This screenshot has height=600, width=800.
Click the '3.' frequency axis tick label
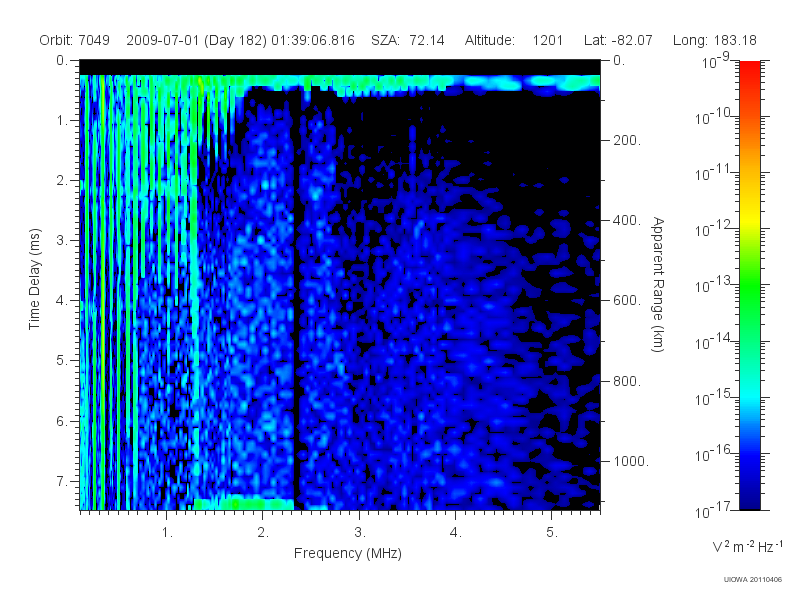coord(360,533)
